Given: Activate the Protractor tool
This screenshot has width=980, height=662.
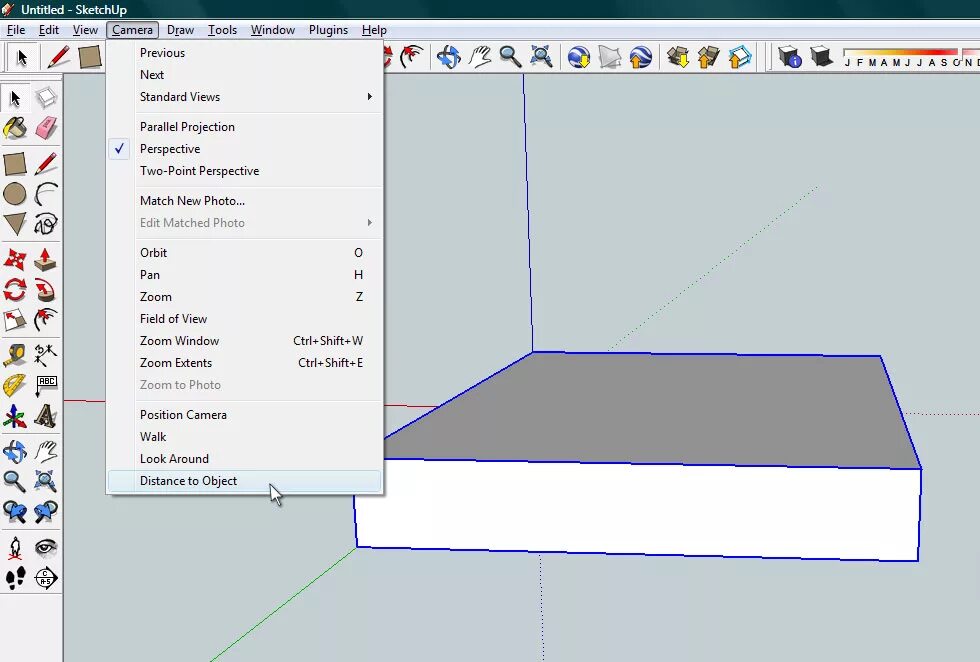Looking at the screenshot, I should tap(15, 385).
